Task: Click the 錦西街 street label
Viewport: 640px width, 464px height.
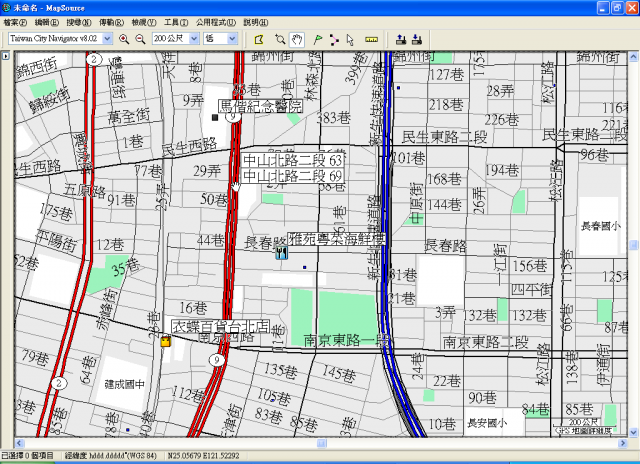Action: pyautogui.click(x=36, y=67)
